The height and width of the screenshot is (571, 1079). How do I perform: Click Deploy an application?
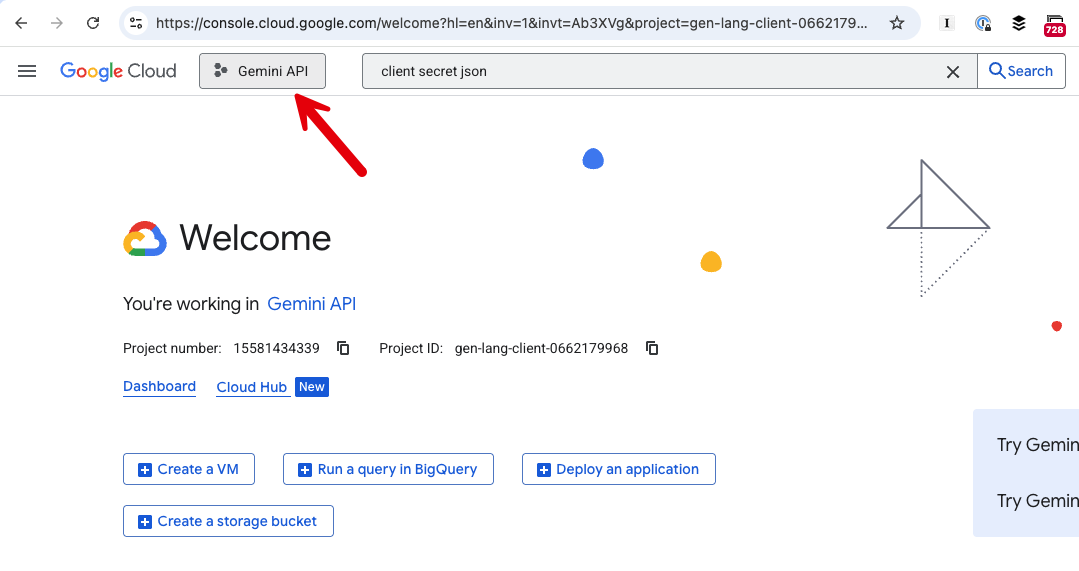coord(619,469)
